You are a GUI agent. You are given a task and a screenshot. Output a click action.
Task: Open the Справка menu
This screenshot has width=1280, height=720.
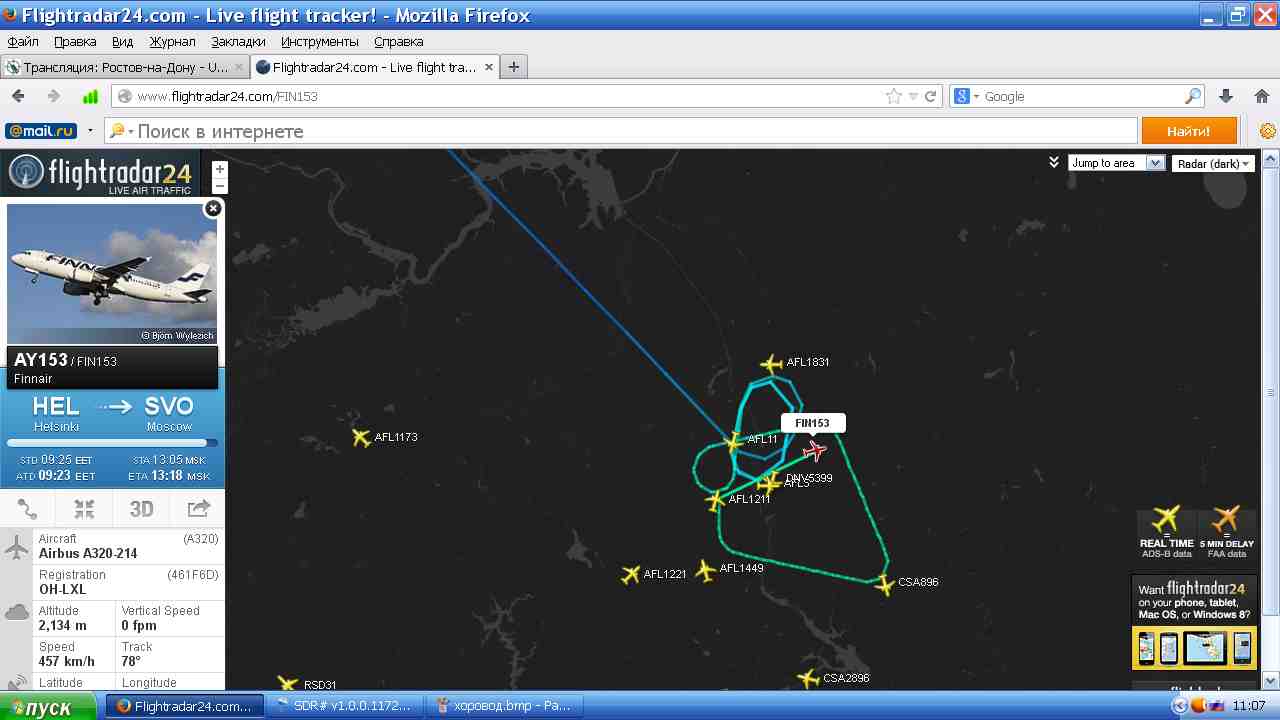coord(398,42)
